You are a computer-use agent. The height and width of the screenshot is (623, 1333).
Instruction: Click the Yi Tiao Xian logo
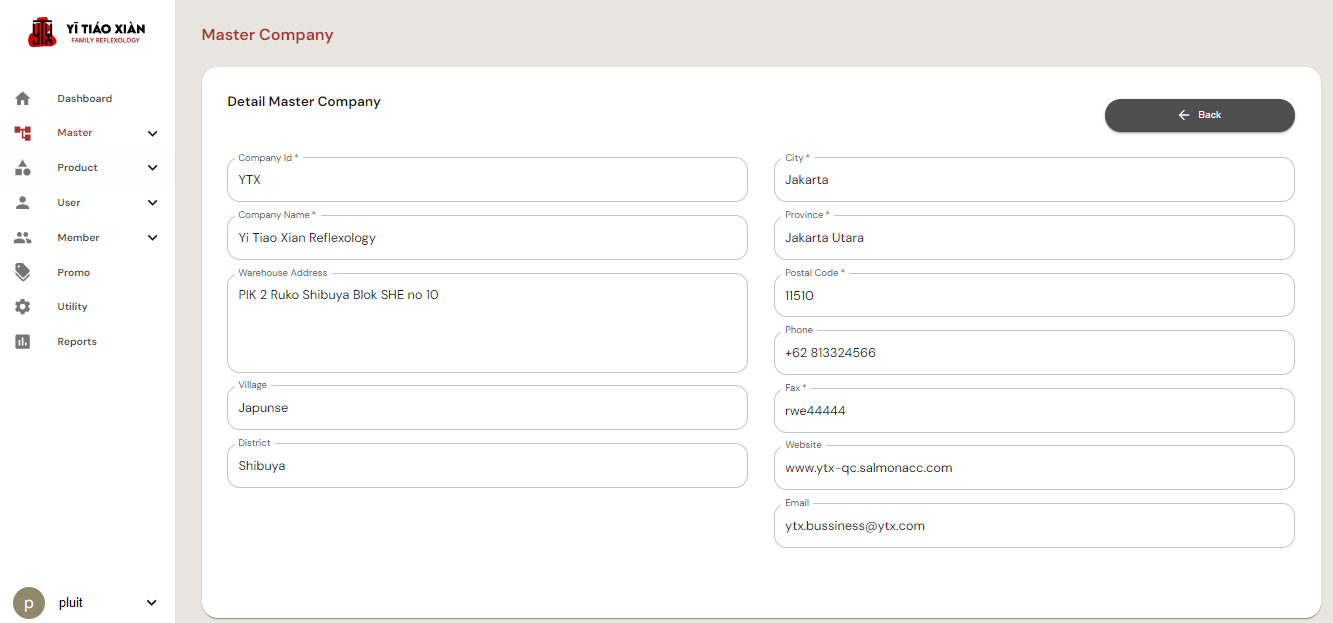(x=86, y=33)
